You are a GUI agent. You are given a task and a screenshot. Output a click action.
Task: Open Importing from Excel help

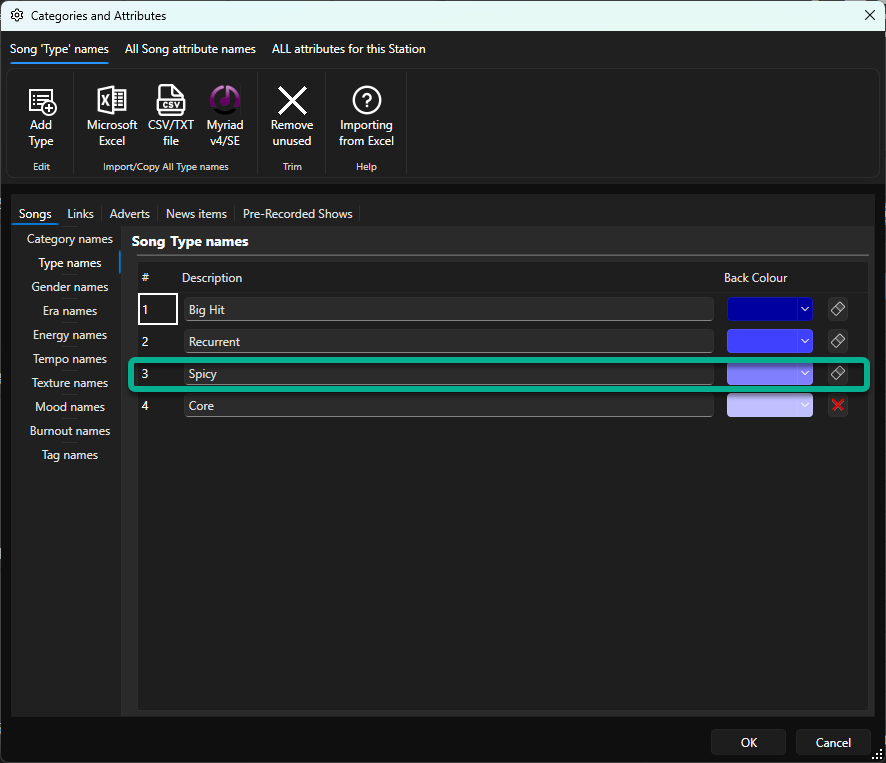click(x=366, y=117)
